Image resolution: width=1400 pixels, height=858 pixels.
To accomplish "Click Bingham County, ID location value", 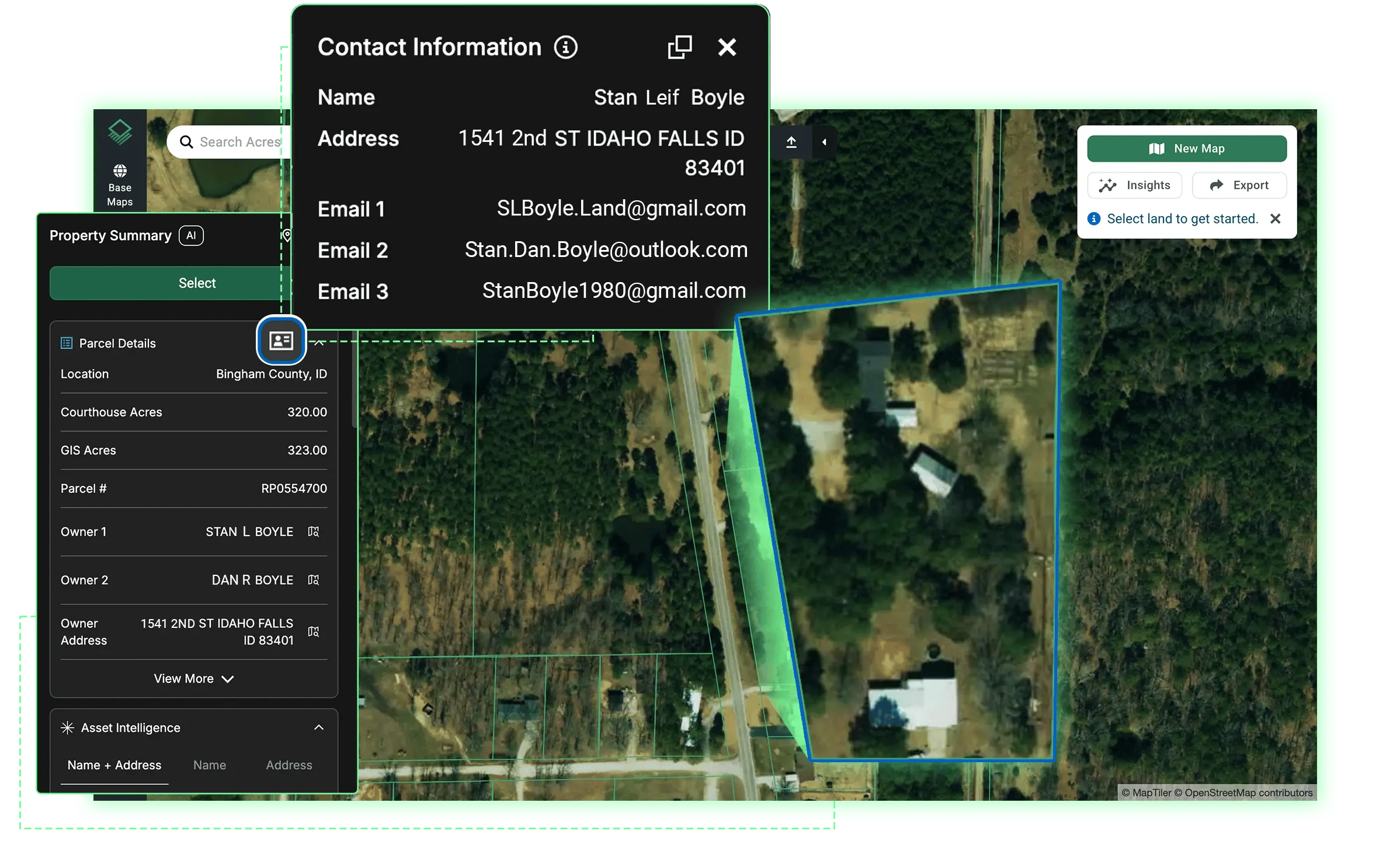I will point(272,374).
